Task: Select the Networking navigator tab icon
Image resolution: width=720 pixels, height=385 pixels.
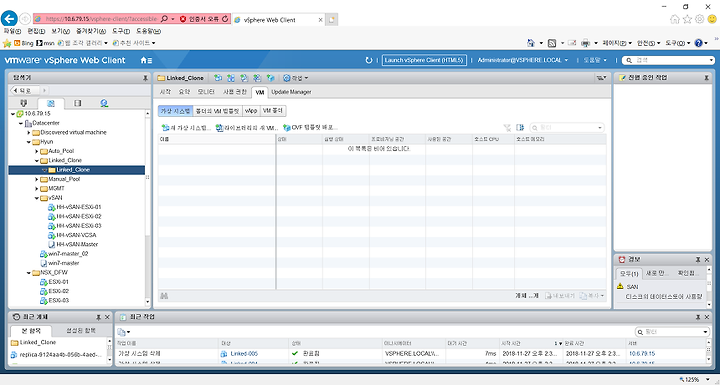Action: [104, 103]
